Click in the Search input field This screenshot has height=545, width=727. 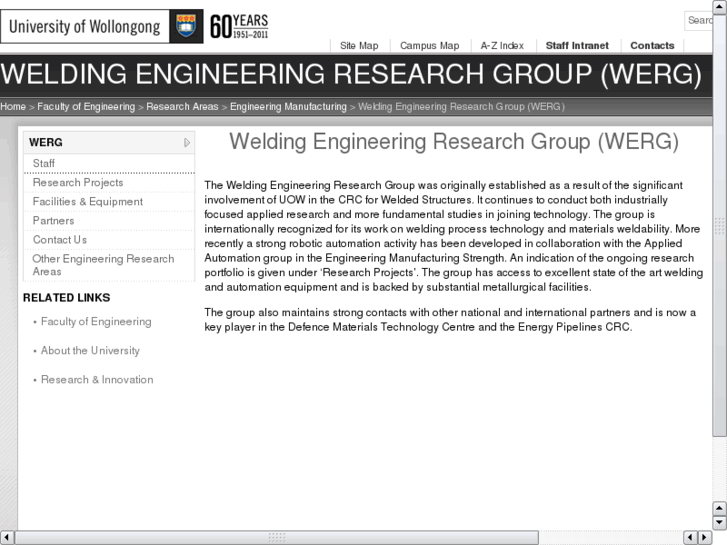pyautogui.click(x=698, y=20)
